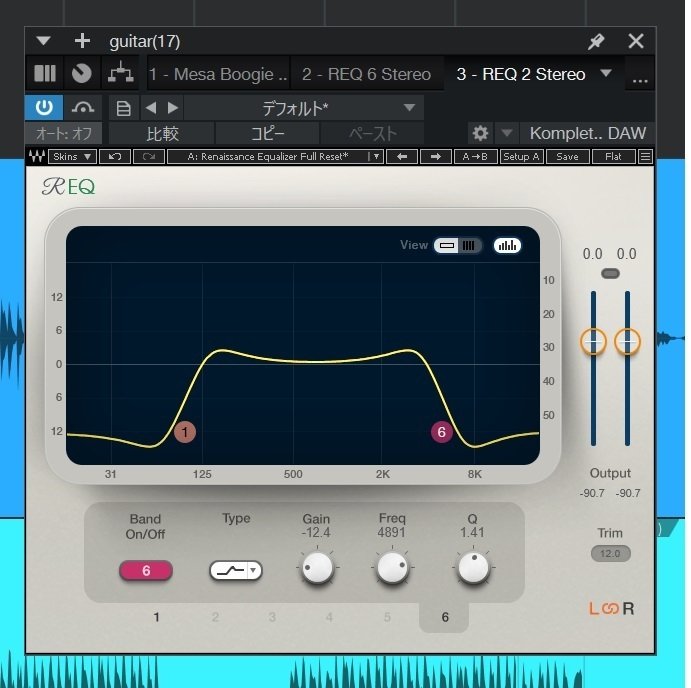Image resolution: width=691 pixels, height=688 pixels.
Task: Close the guitar(17) plugin window
Action: coord(635,41)
